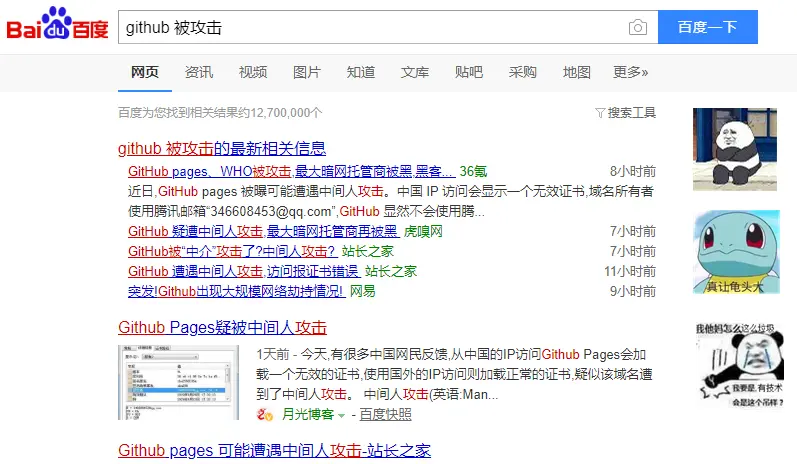Open Github pages 可能遭遇中间人攻击-站长之家 link

point(274,451)
